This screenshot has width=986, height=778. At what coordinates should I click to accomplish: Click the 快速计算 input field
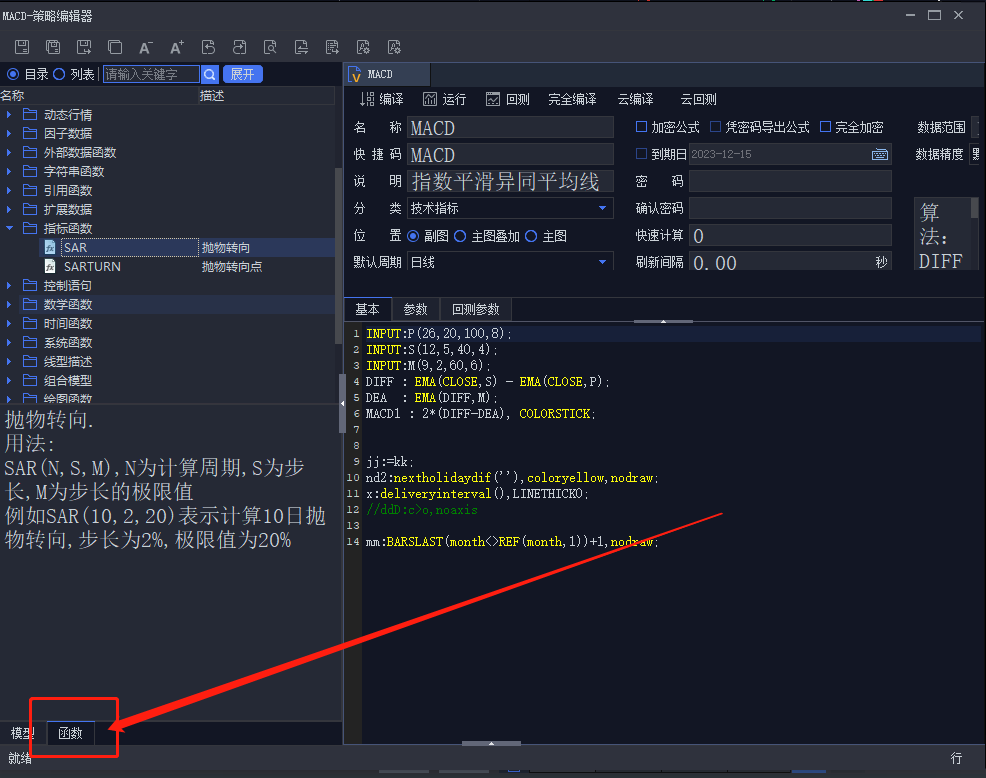click(790, 235)
